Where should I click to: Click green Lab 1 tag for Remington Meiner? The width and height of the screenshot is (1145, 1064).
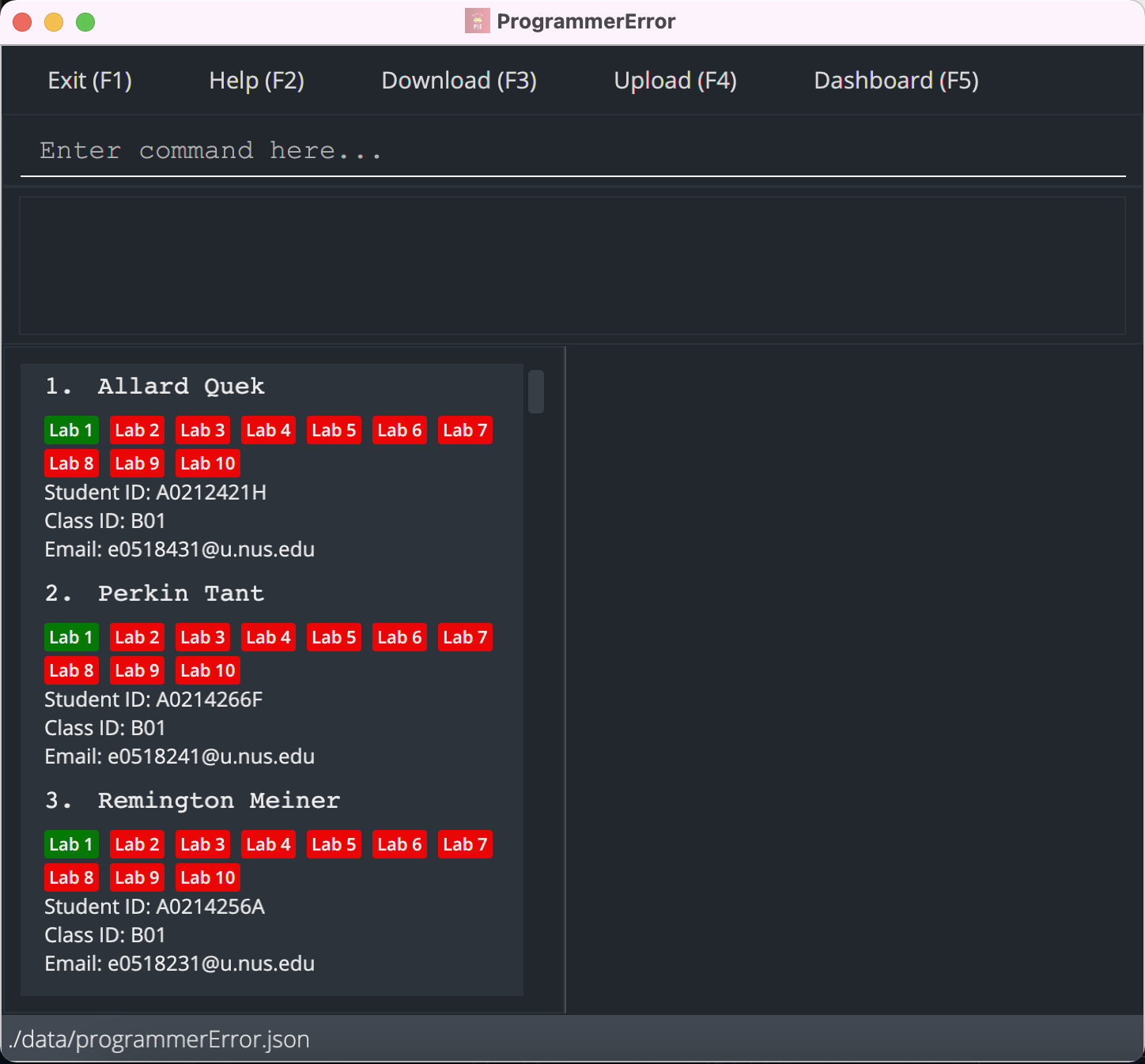tap(71, 844)
